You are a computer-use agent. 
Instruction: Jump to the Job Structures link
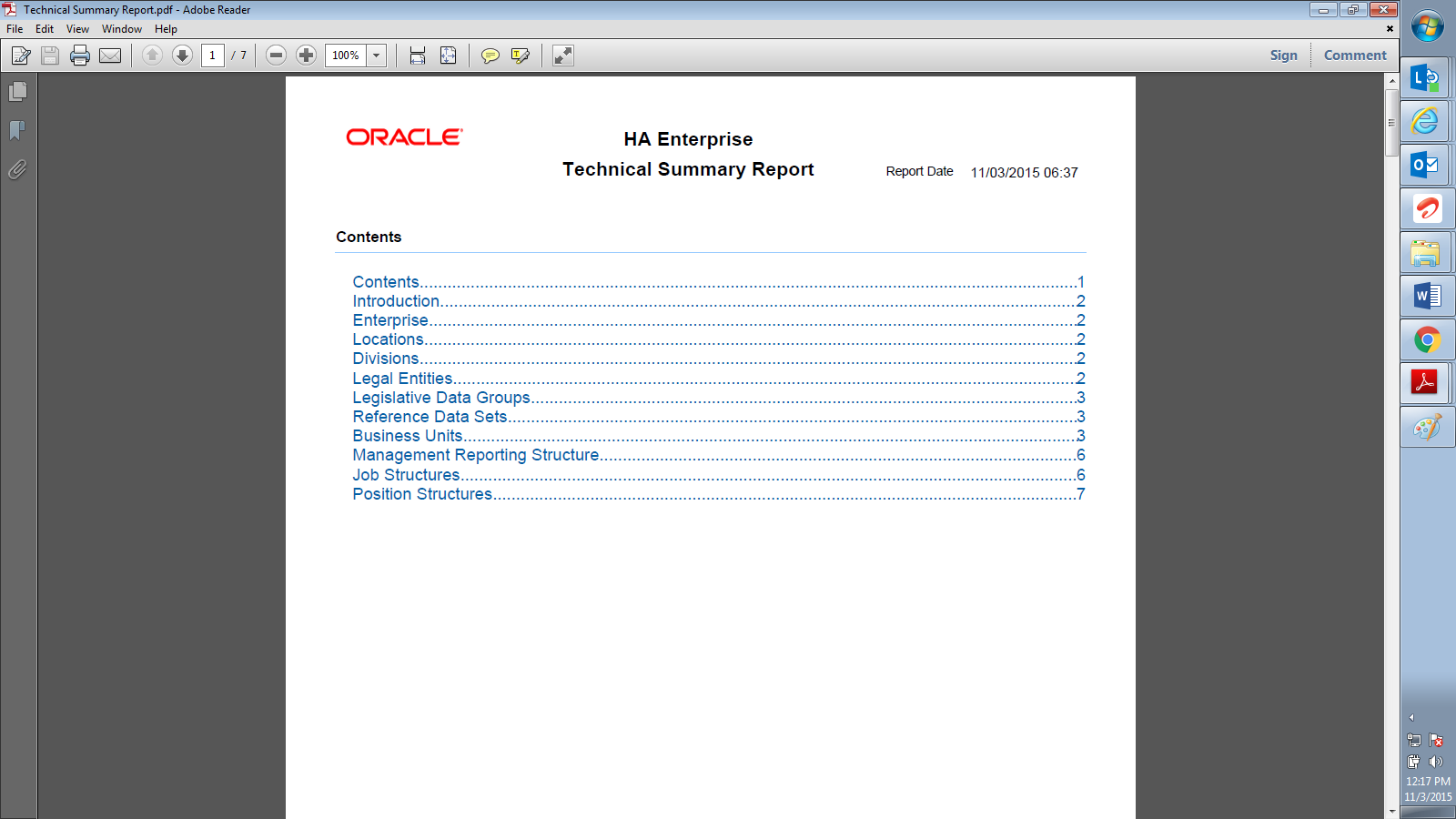tap(719, 475)
